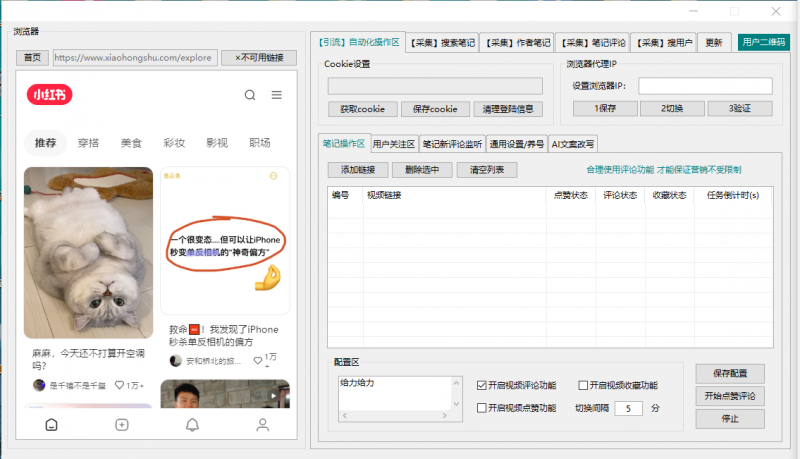800x459 pixels.
Task: Click the search magnifier icon in Xiaohongshu
Action: coord(250,96)
